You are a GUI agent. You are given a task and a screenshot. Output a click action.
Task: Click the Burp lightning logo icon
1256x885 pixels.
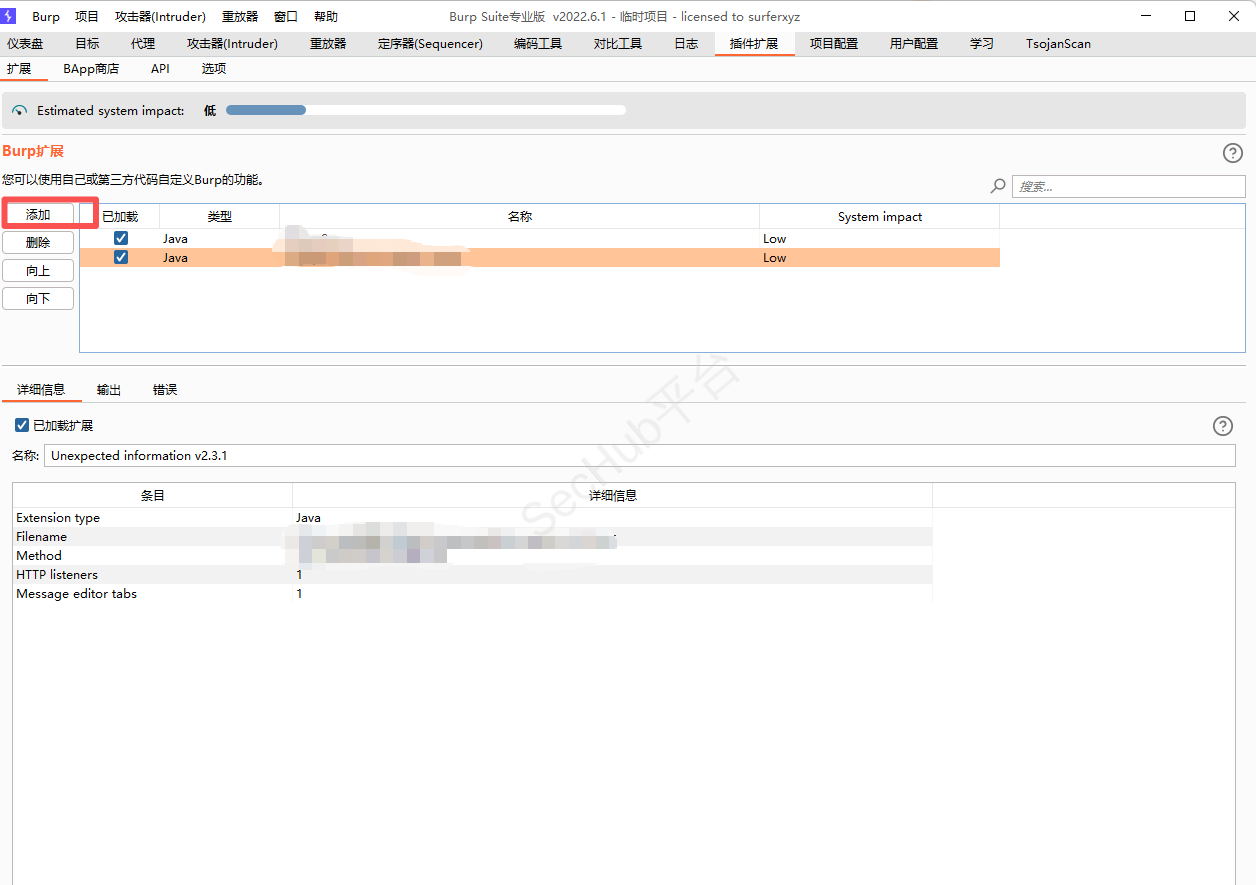[9, 16]
